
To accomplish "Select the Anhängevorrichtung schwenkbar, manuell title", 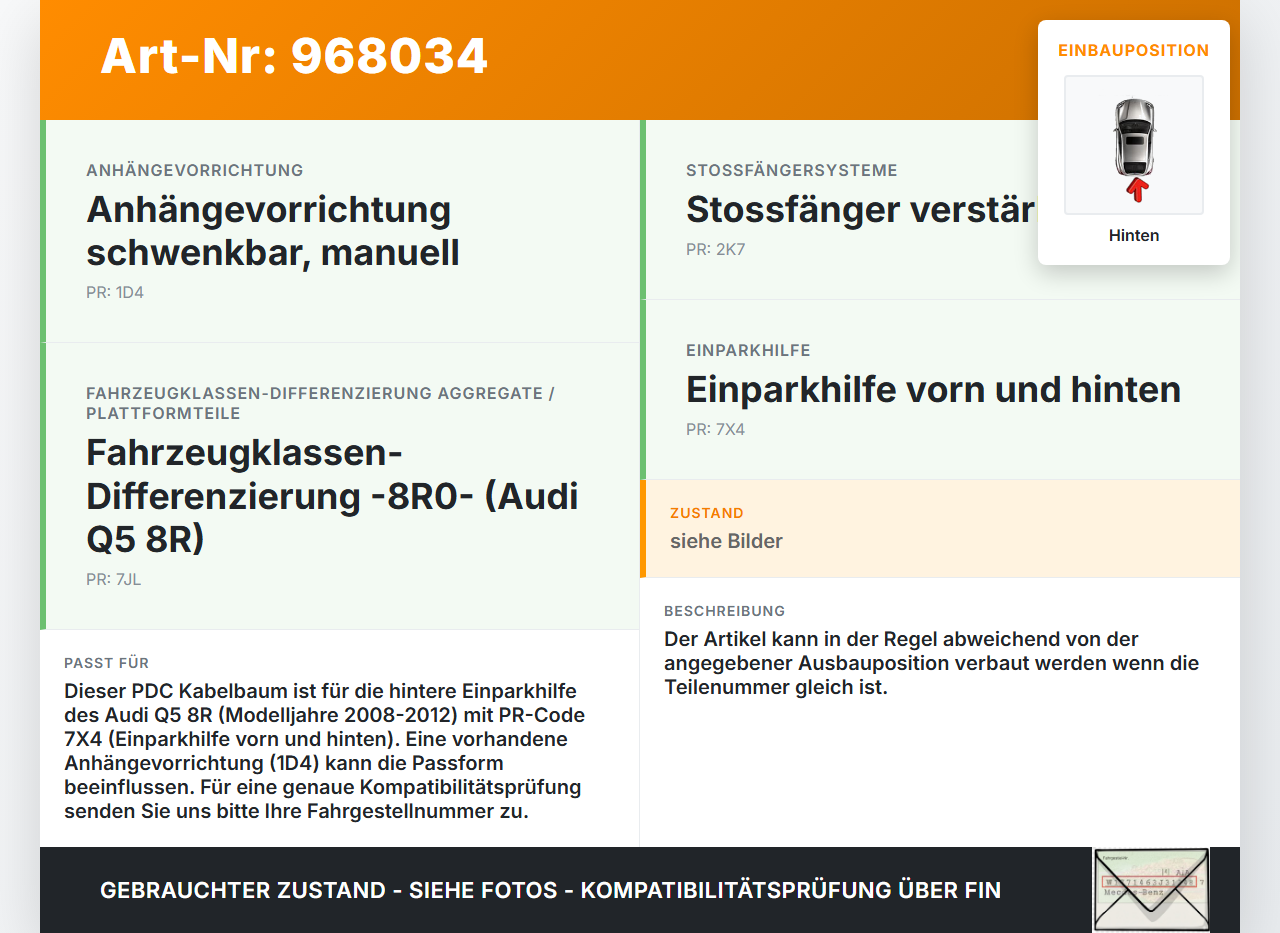I will click(x=273, y=231).
